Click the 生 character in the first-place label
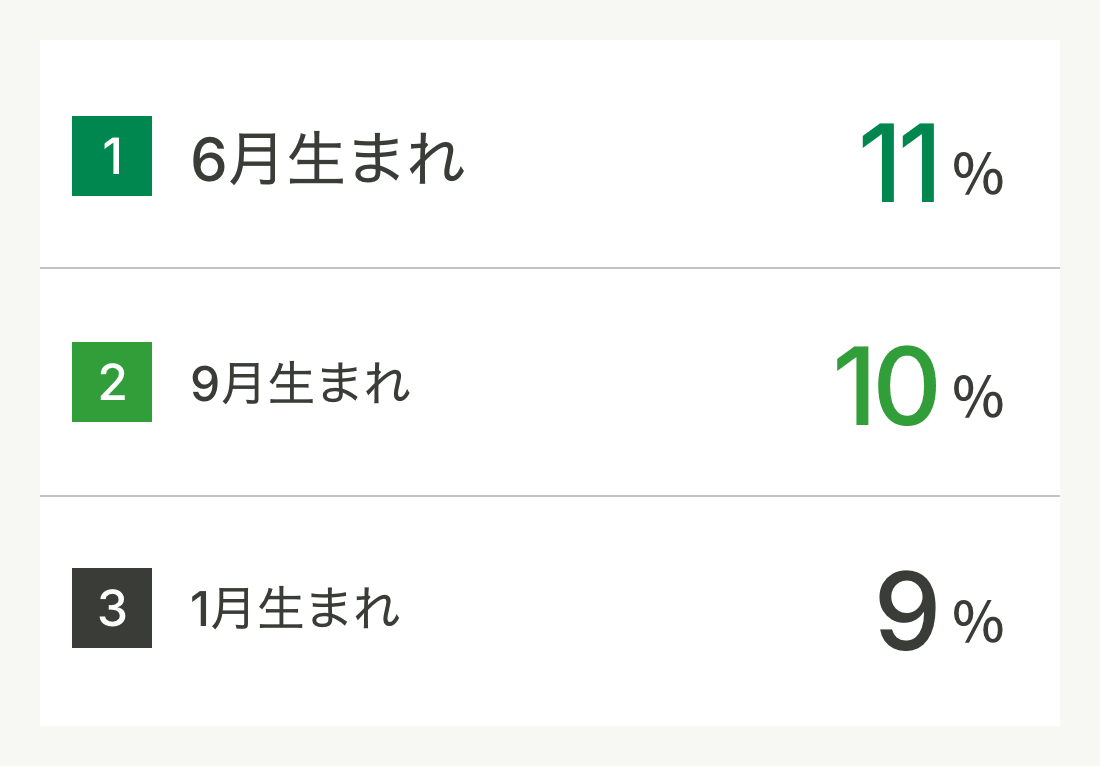 pos(316,159)
